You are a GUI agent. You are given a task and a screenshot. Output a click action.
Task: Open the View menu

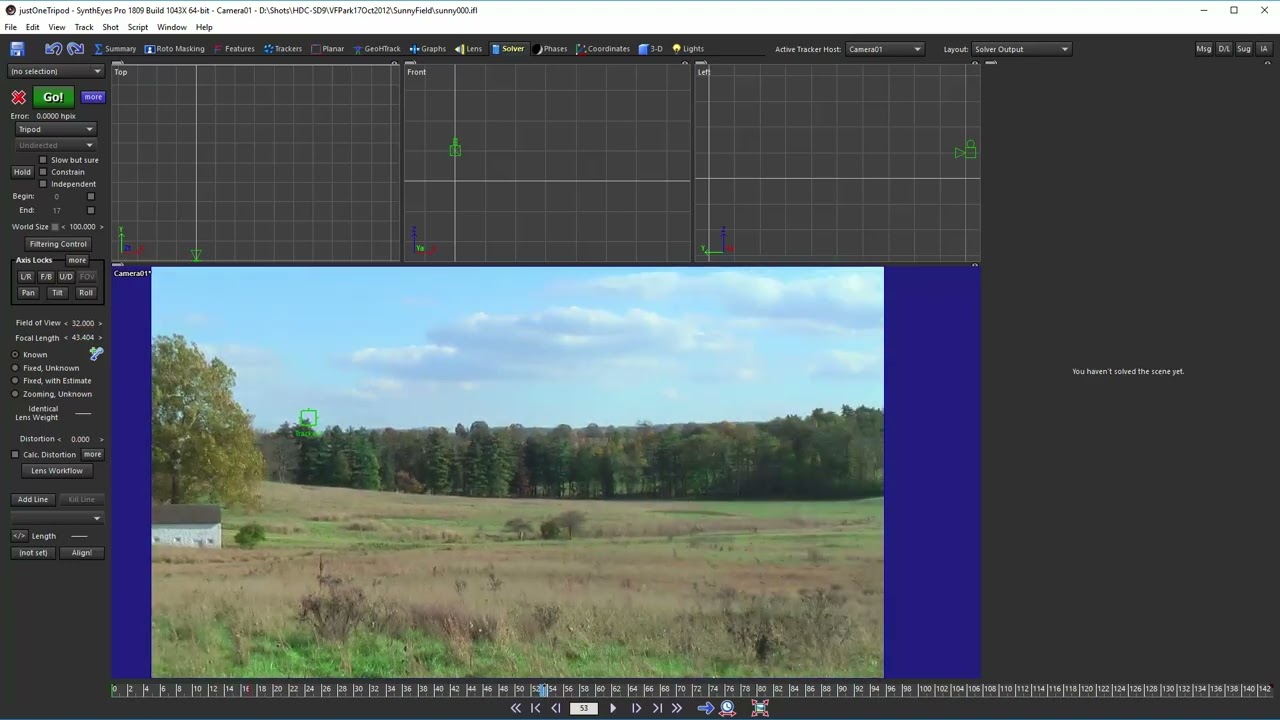(57, 27)
